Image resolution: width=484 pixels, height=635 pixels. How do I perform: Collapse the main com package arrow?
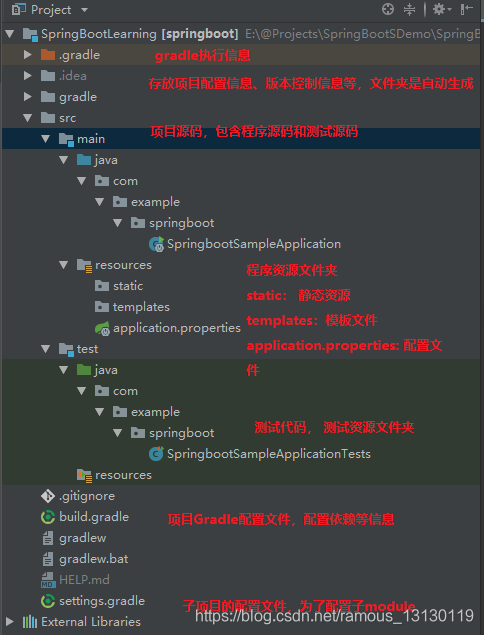pos(81,181)
